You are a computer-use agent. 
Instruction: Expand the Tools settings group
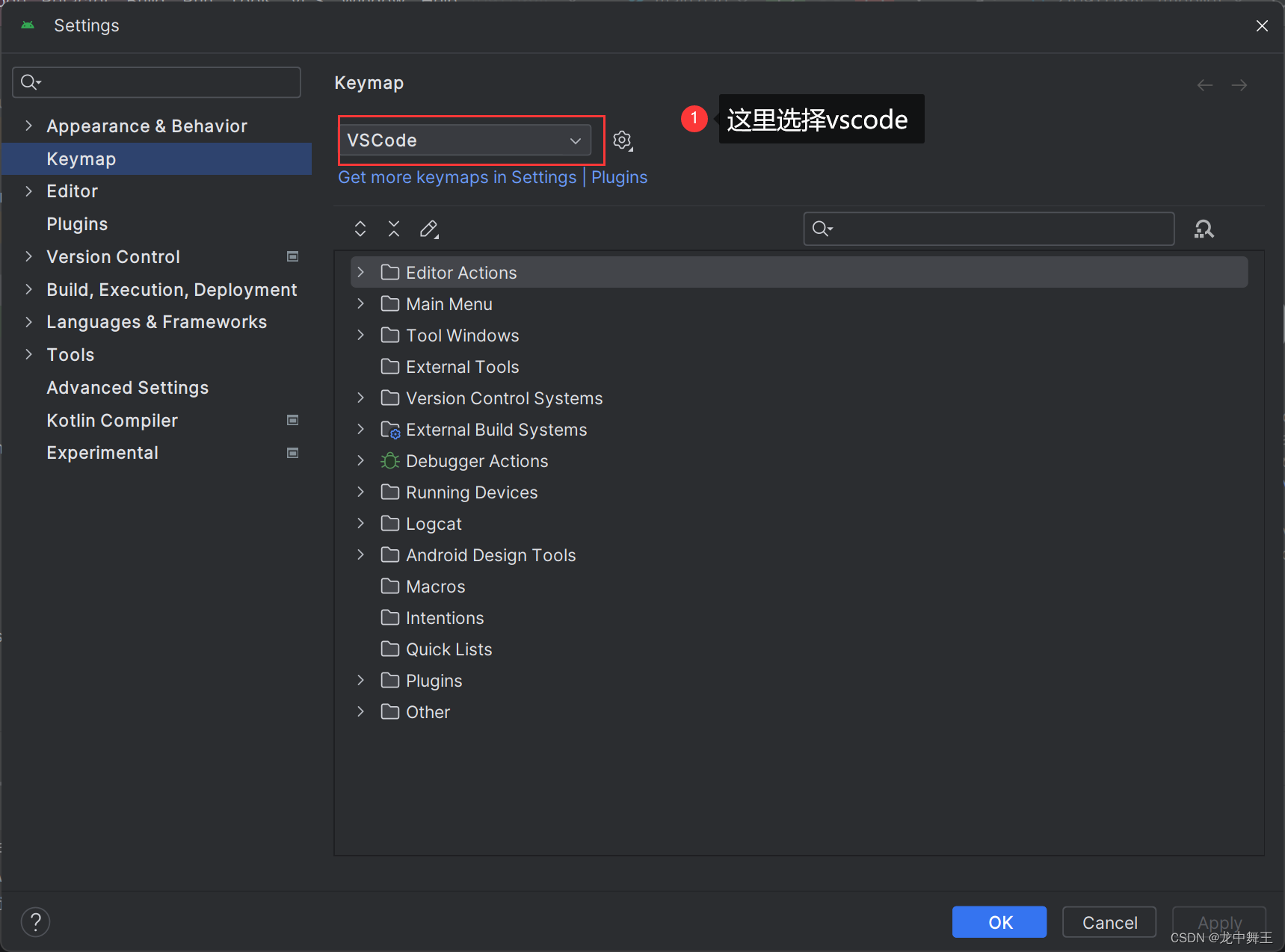(x=29, y=354)
